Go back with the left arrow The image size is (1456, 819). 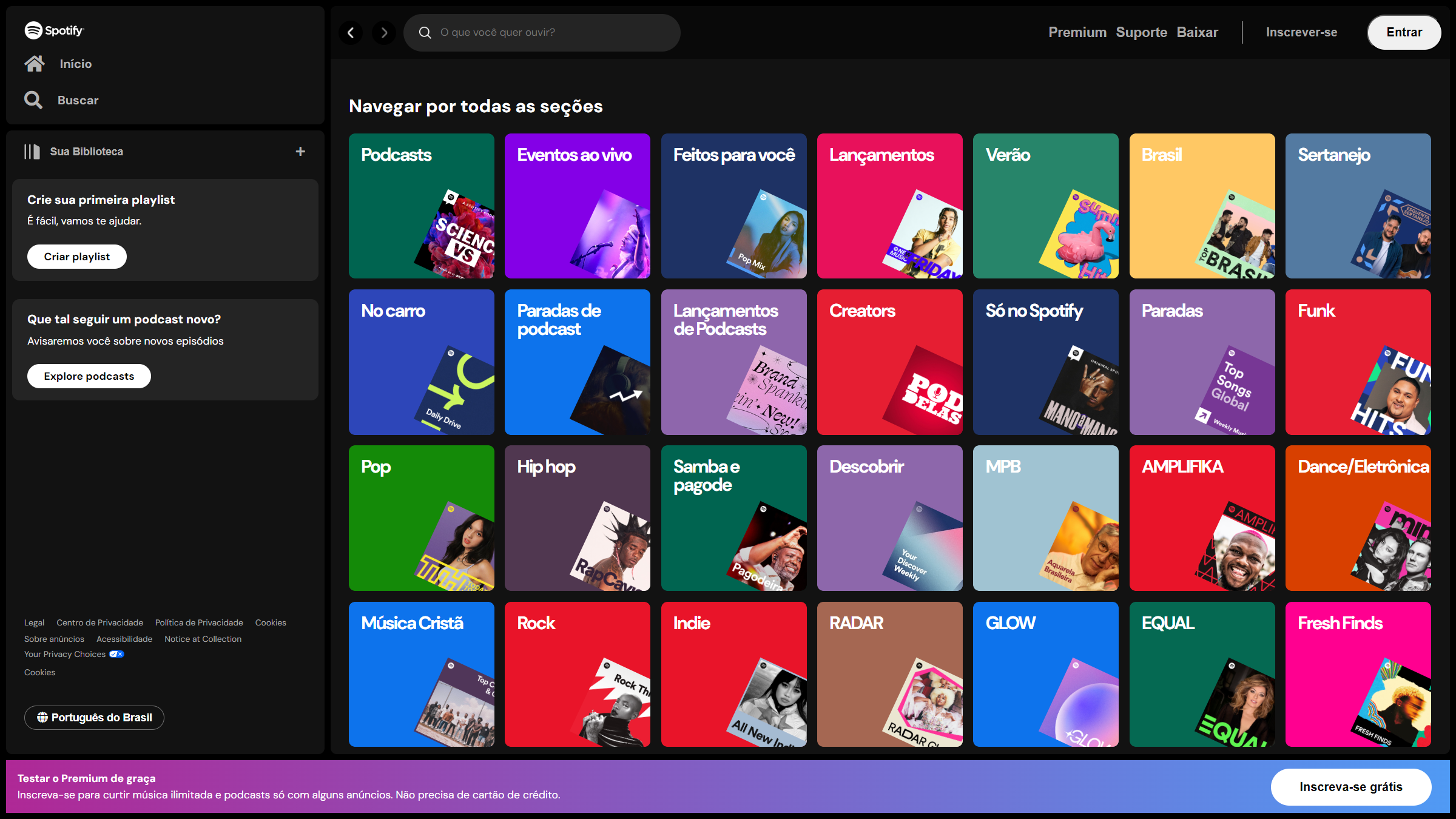[351, 33]
